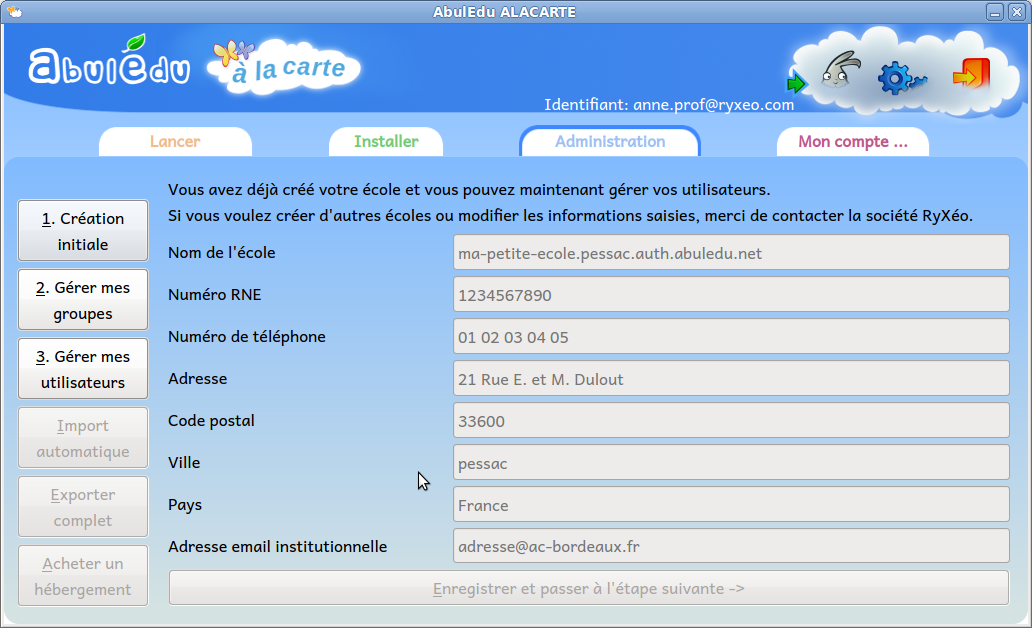Click the 'Nom de l'école' label
This screenshot has height=628, width=1032.
click(x=222, y=253)
